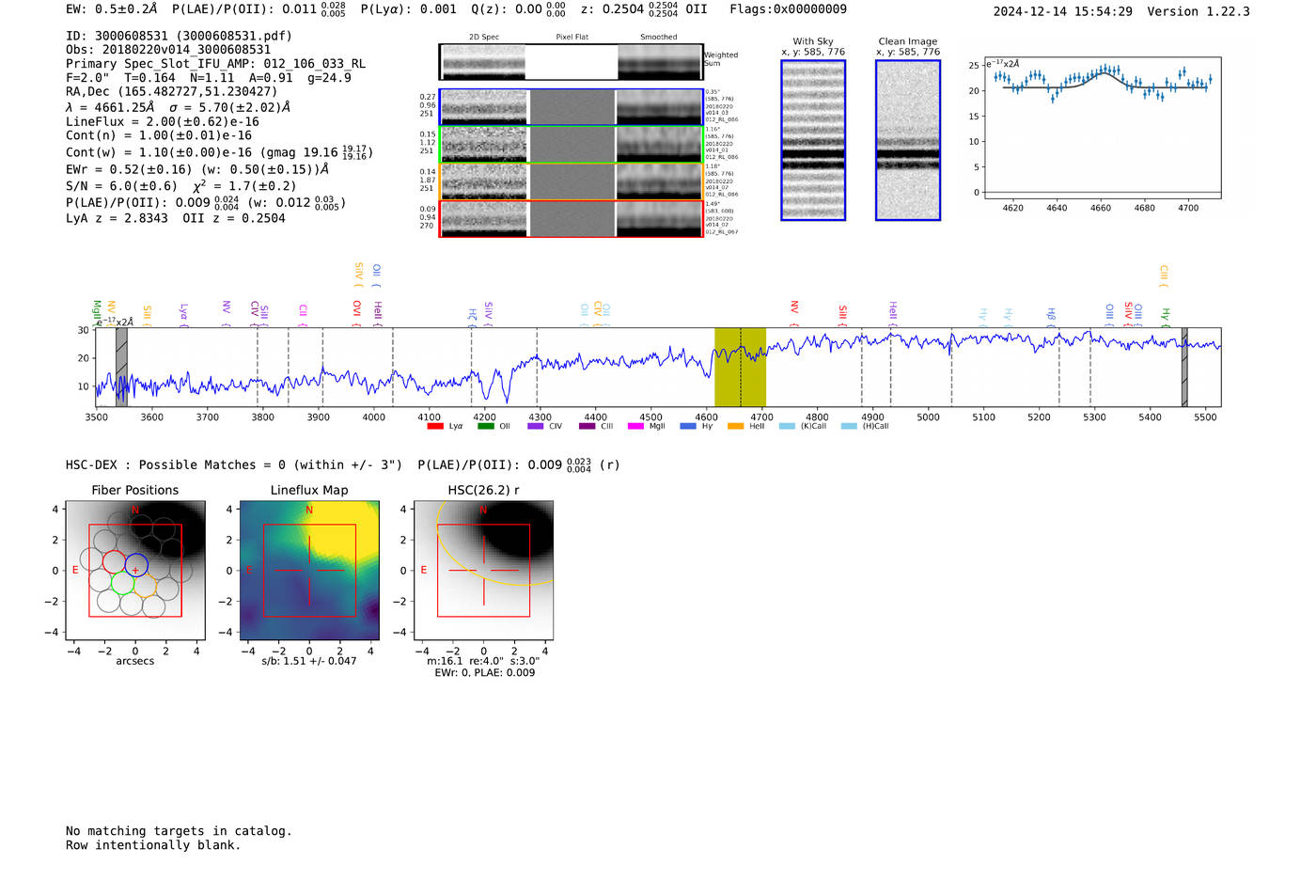
Task: Click the green fiber circle in Fiber Positions
Action: click(122, 583)
